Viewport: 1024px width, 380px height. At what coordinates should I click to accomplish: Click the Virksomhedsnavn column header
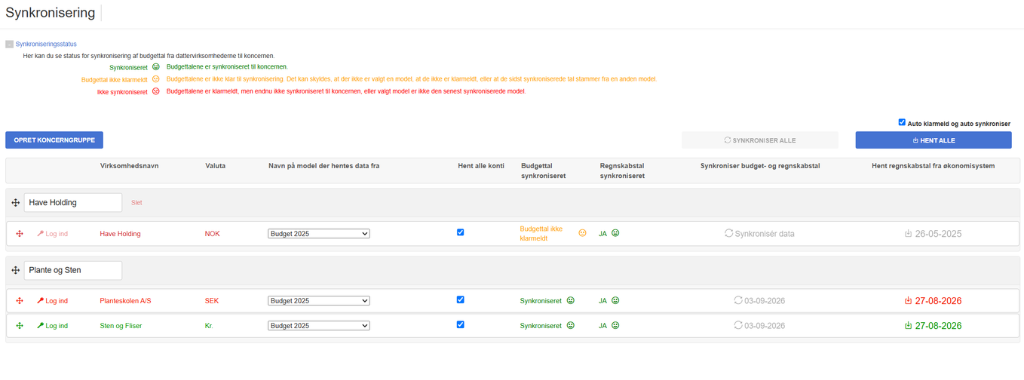(129, 166)
